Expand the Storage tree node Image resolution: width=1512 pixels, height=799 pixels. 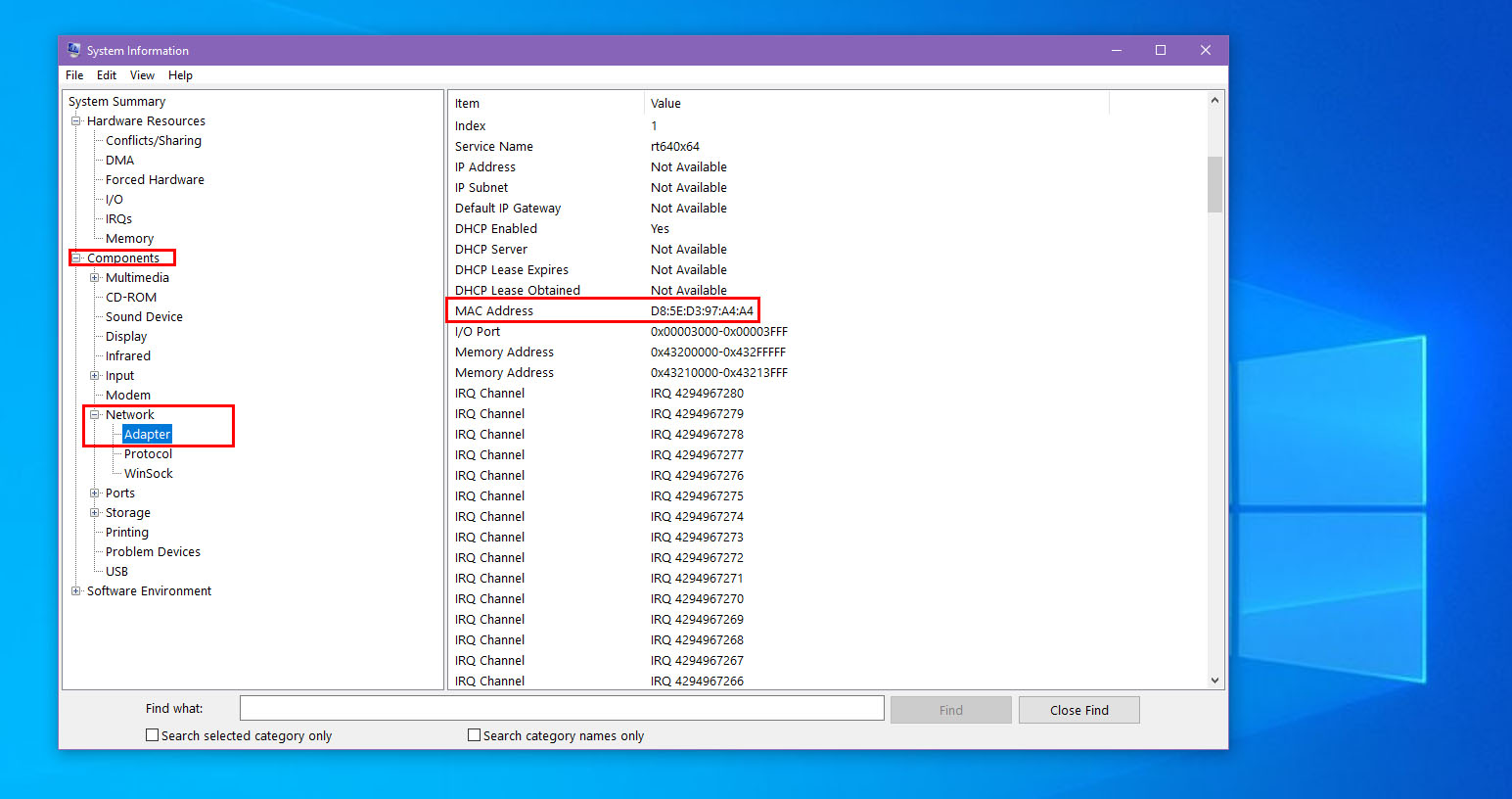95,513
